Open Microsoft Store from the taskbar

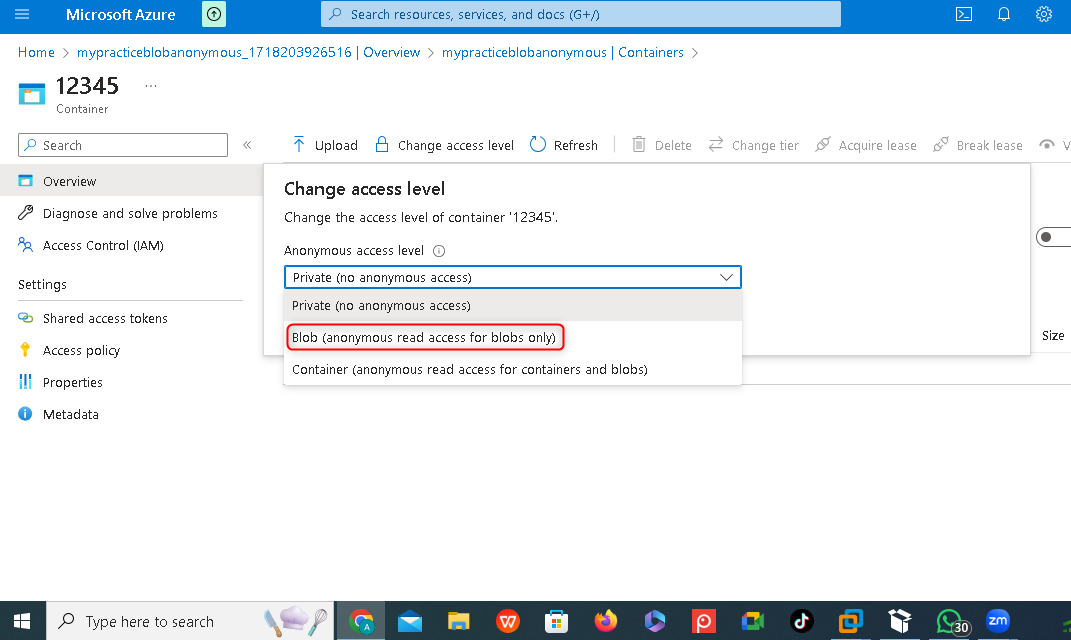click(557, 621)
